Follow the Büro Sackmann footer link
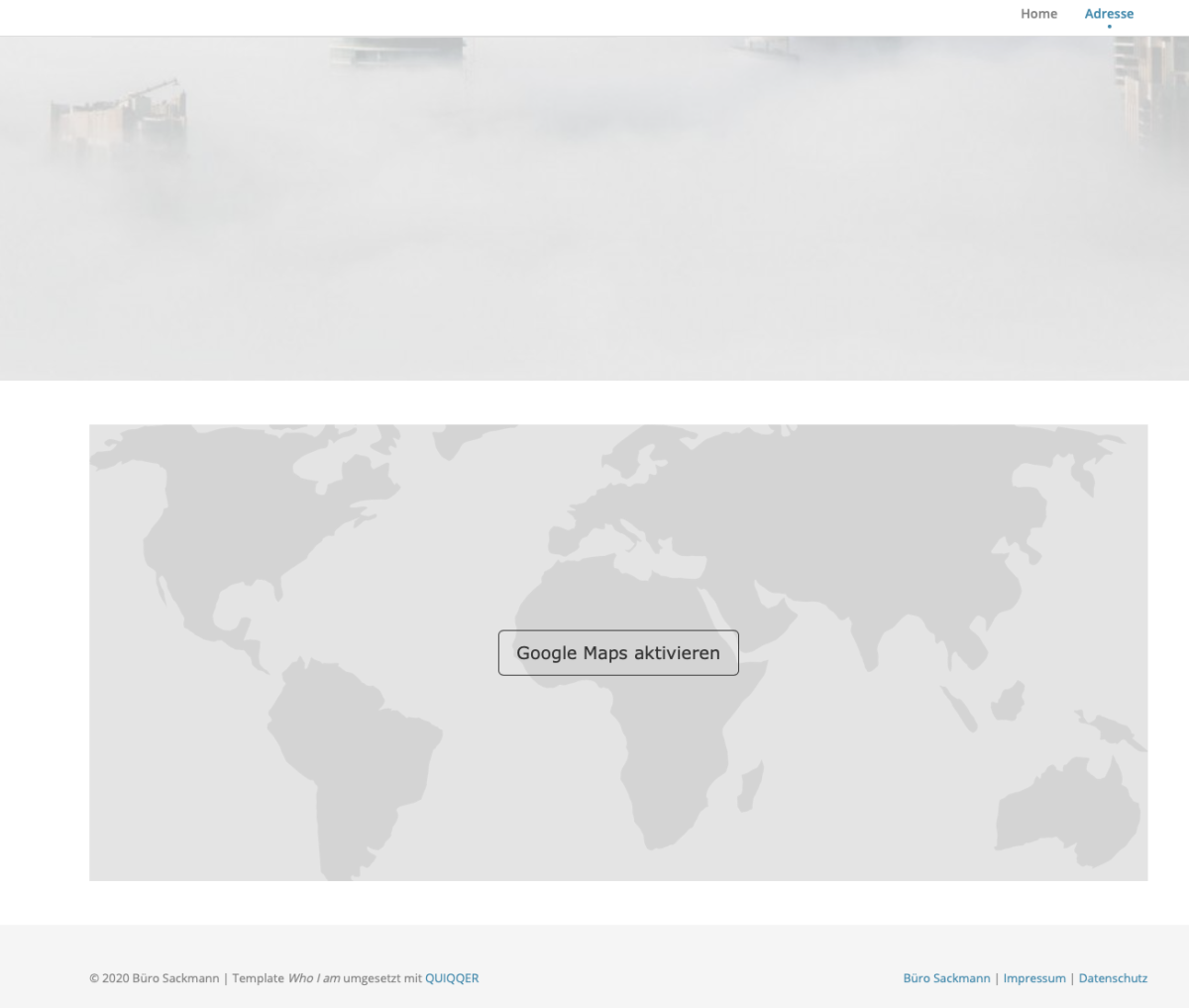1189x1008 pixels. pos(946,978)
